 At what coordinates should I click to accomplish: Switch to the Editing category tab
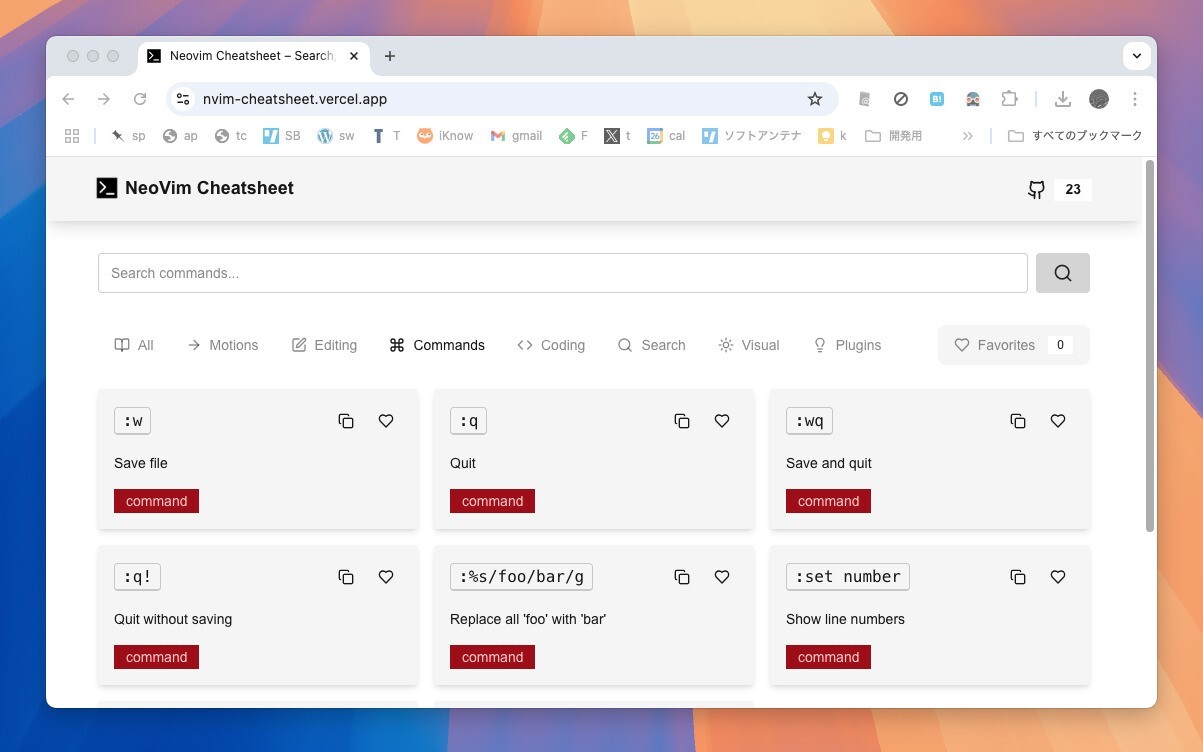coord(324,345)
